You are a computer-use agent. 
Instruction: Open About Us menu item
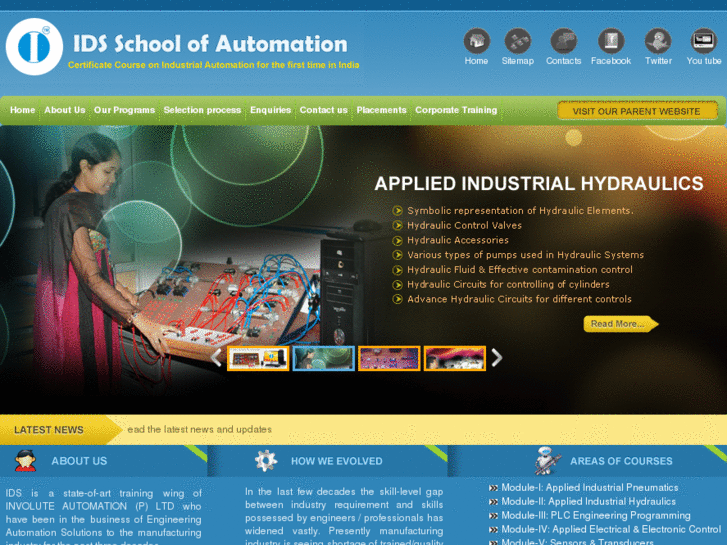click(65, 110)
